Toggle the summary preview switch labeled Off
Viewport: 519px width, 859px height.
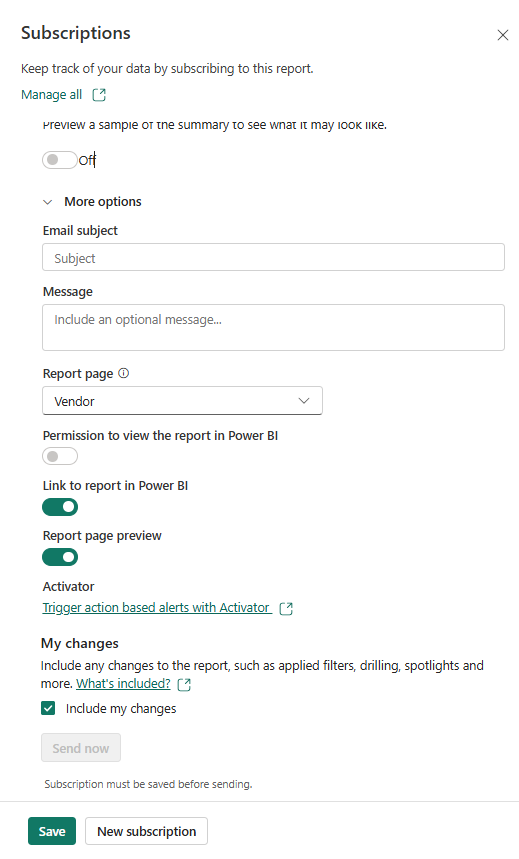(60, 160)
